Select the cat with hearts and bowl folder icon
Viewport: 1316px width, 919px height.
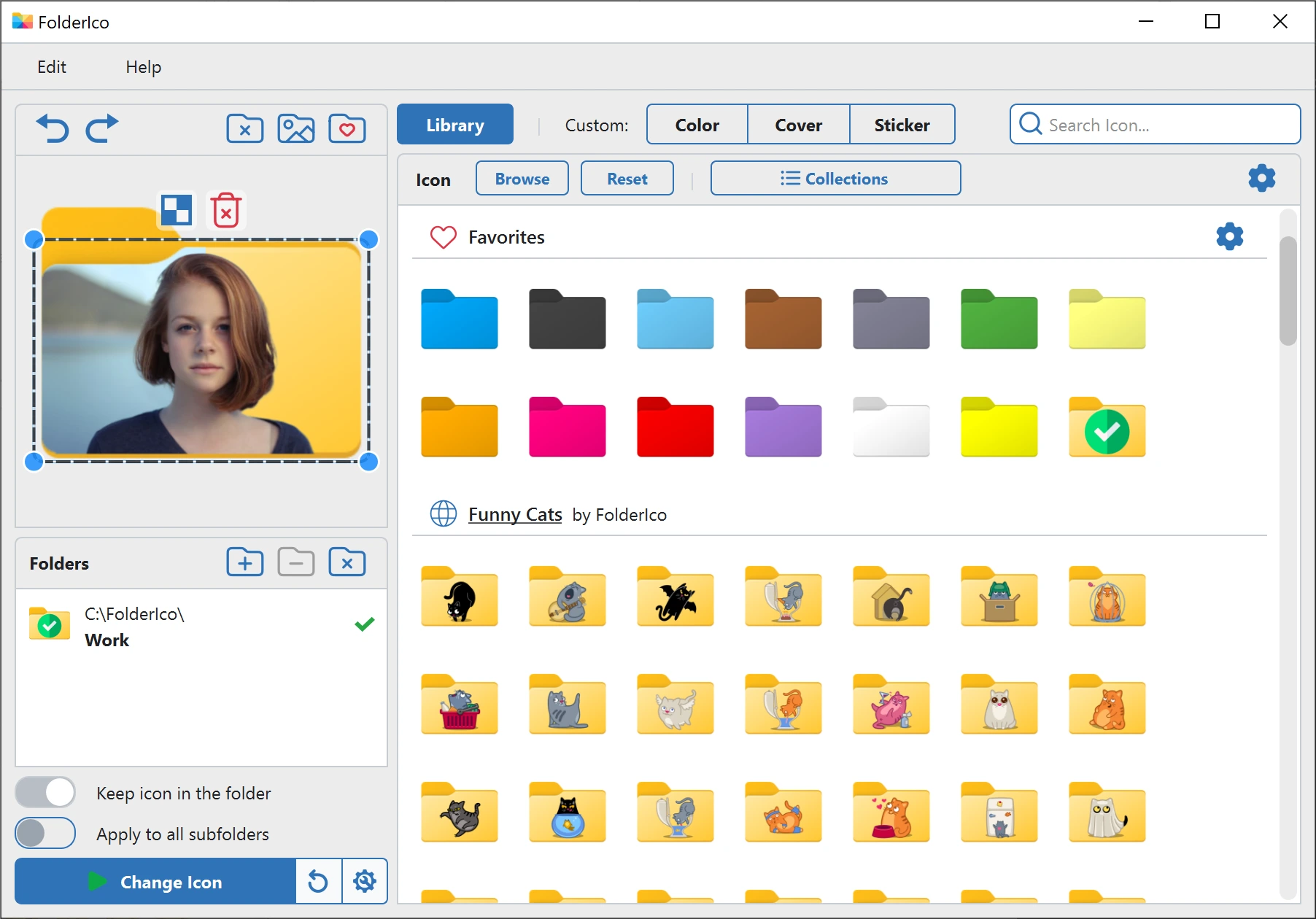(891, 813)
